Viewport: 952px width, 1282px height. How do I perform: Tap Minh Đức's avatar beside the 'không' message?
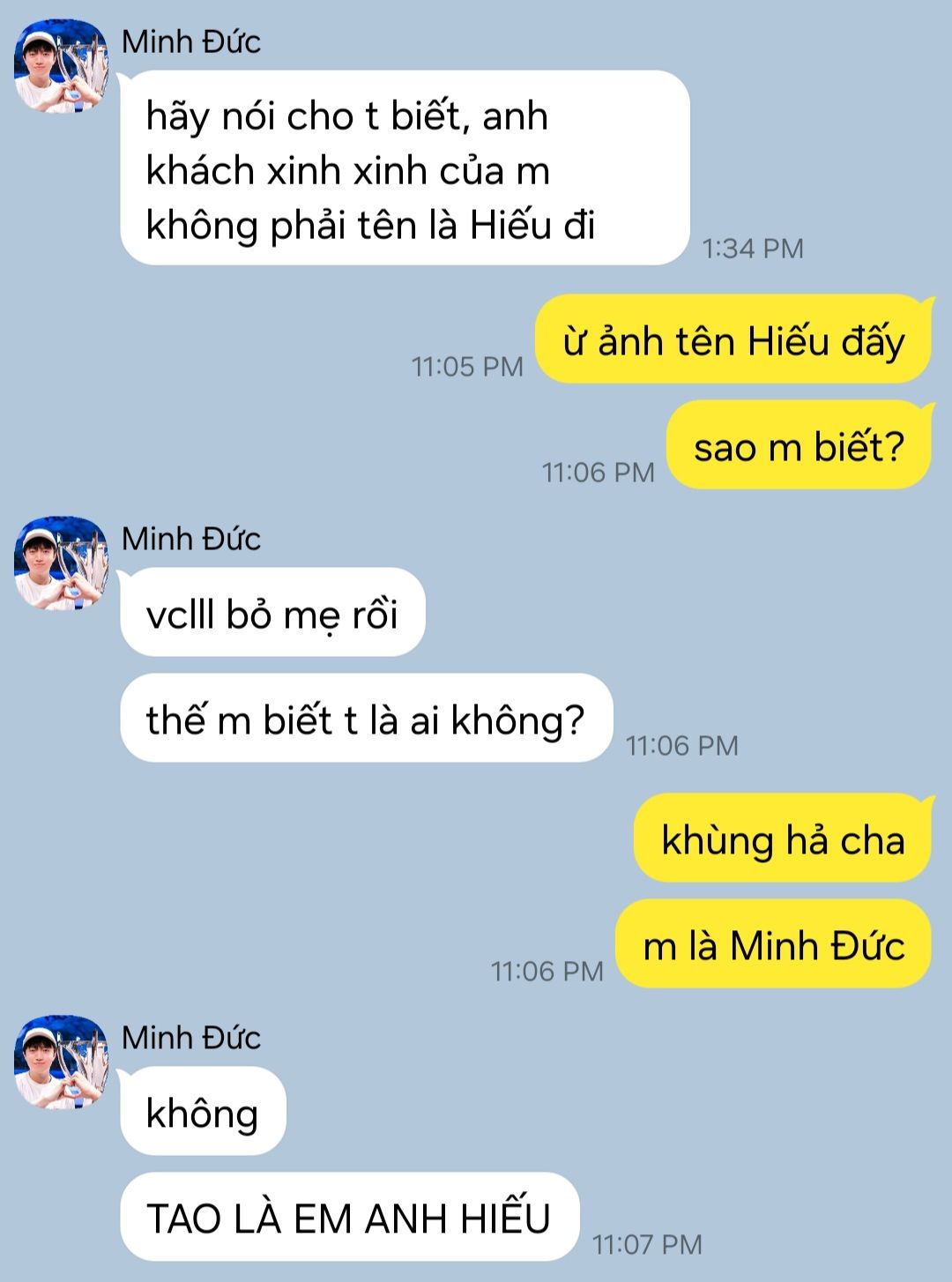[61, 1062]
